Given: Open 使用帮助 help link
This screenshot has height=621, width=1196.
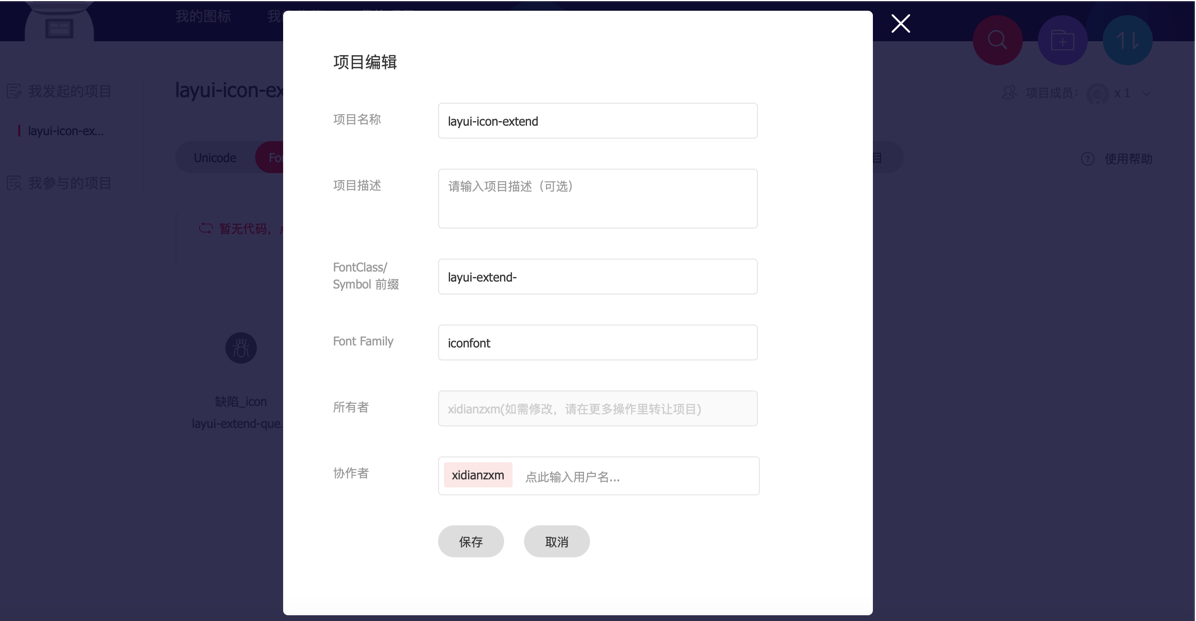Looking at the screenshot, I should point(1128,159).
